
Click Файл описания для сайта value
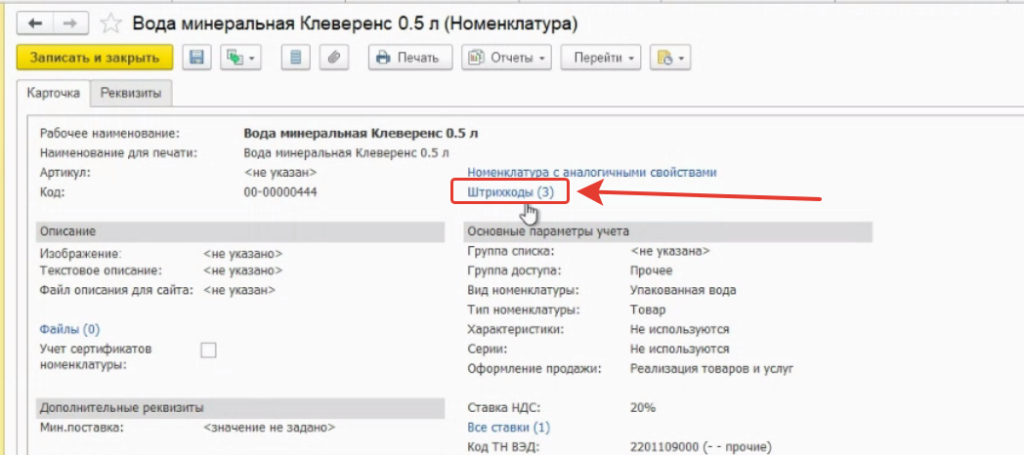(239, 290)
